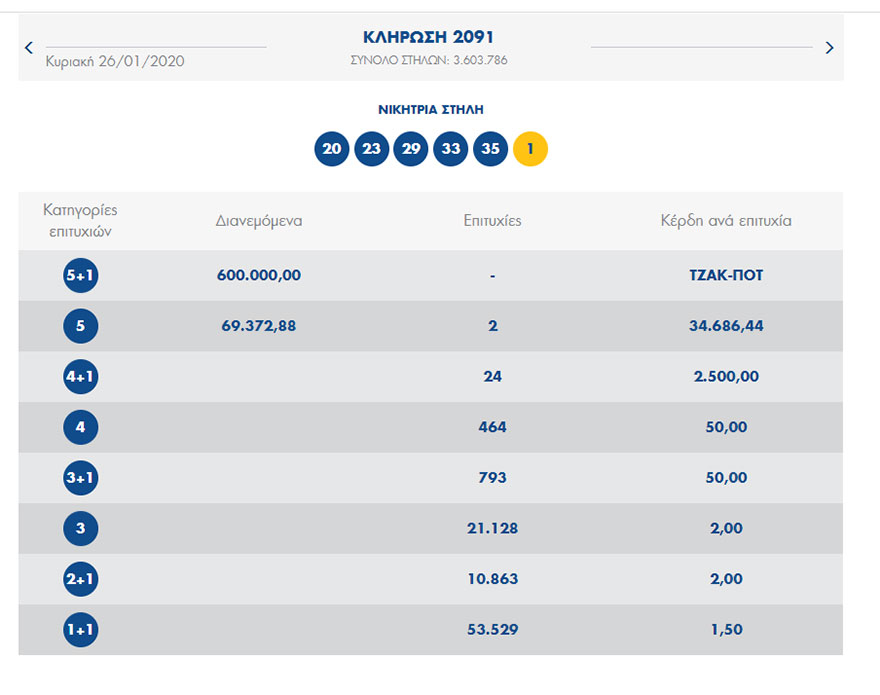Click the ΚΛΗΡΩΣΗ 2091 heading
Image resolution: width=880 pixels, height=695 pixels.
click(x=429, y=37)
